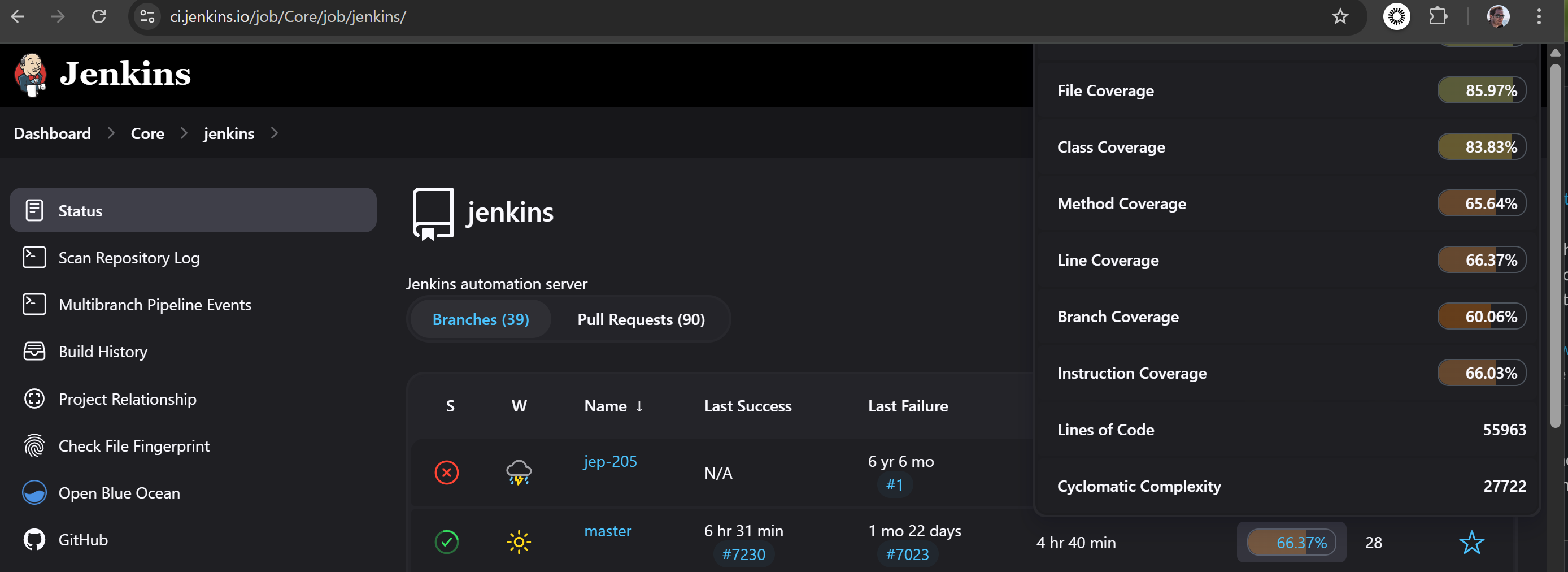Click the Project Relationship icon
This screenshot has height=572, width=1568.
tap(34, 398)
